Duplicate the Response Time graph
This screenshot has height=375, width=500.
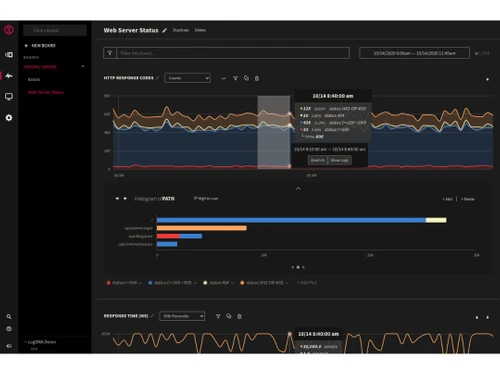pos(229,316)
